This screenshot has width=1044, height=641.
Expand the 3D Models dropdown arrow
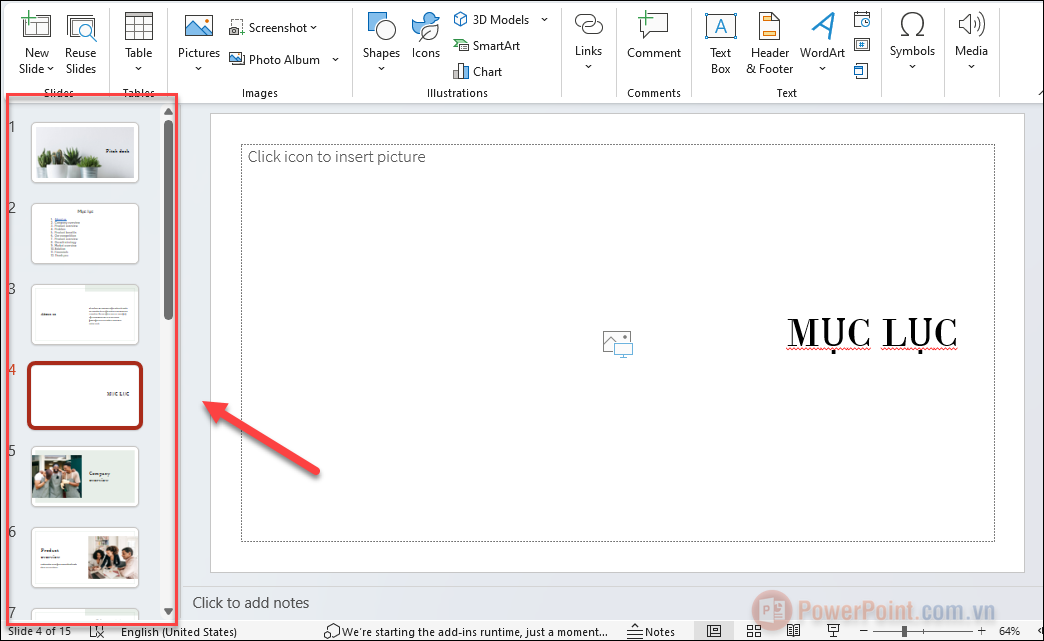[545, 19]
